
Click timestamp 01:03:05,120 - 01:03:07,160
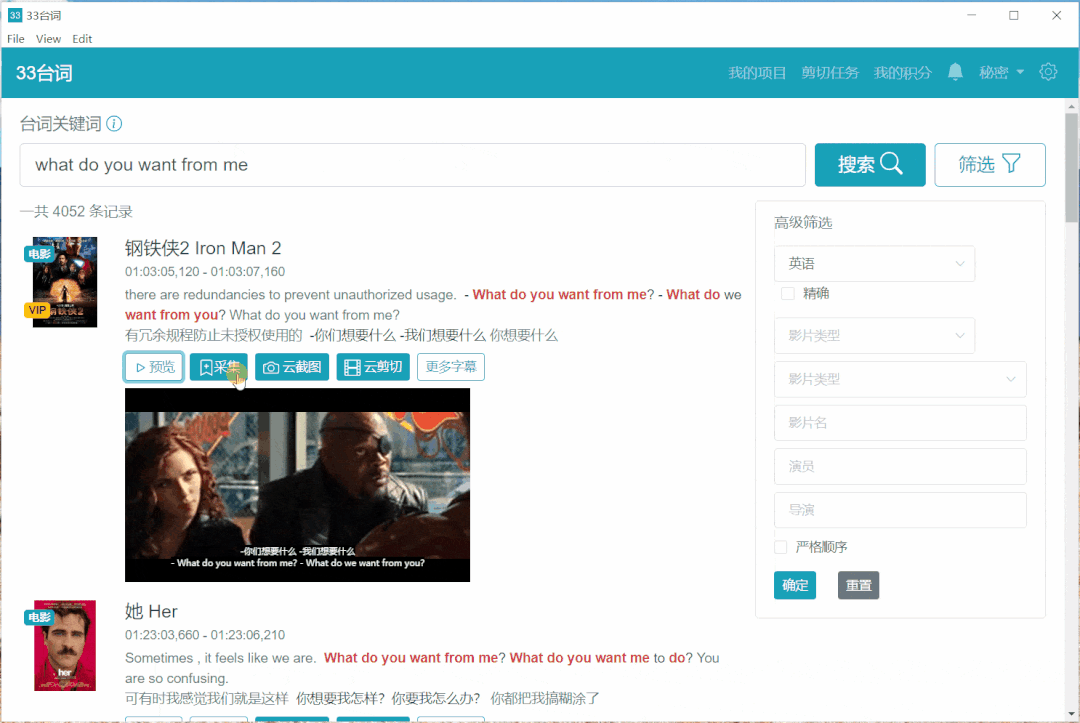tap(205, 272)
